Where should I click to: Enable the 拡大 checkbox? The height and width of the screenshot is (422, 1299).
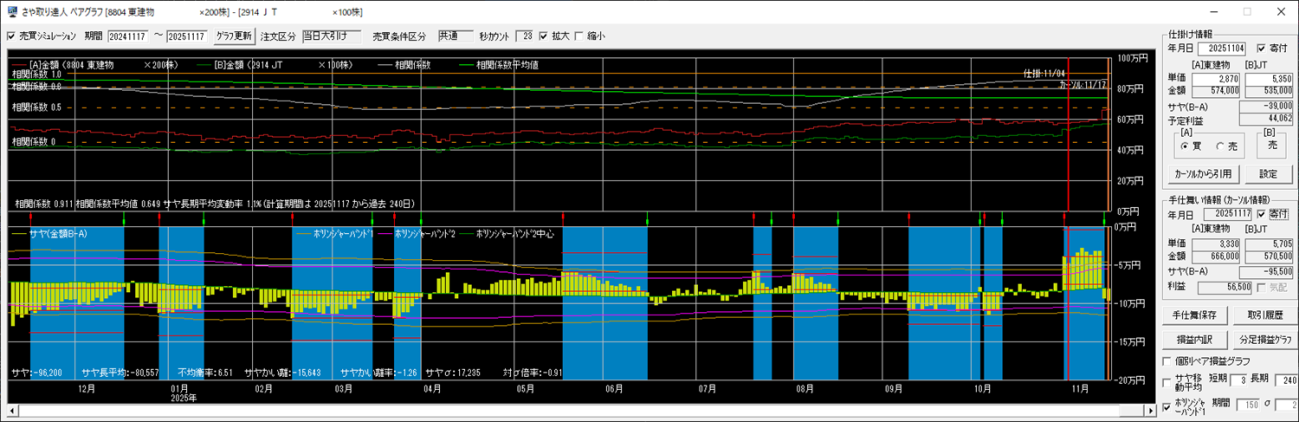[544, 36]
